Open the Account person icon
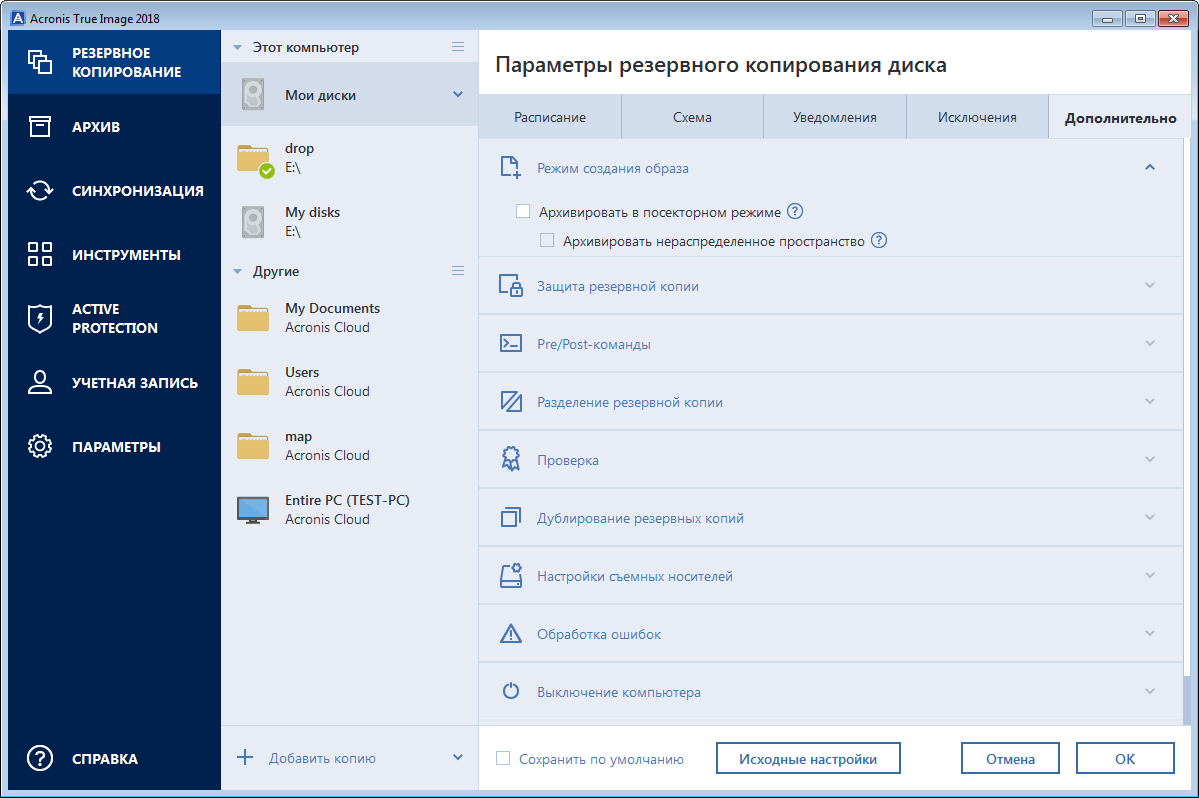Screen dimensions: 1199x798 (x=40, y=382)
